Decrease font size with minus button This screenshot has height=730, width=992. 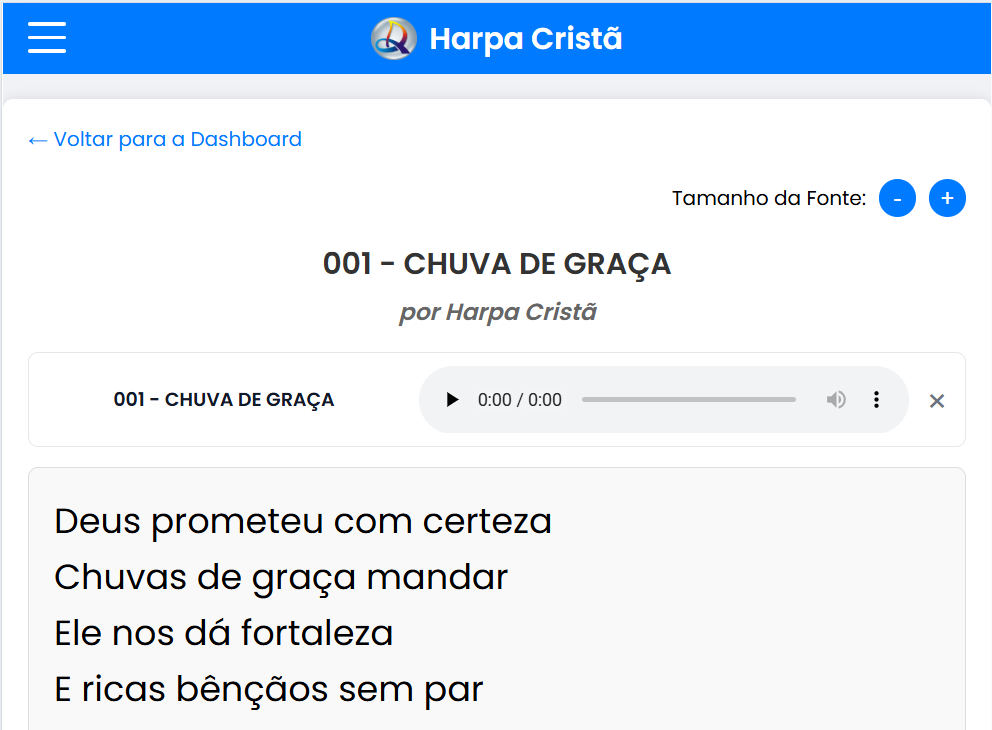[897, 198]
